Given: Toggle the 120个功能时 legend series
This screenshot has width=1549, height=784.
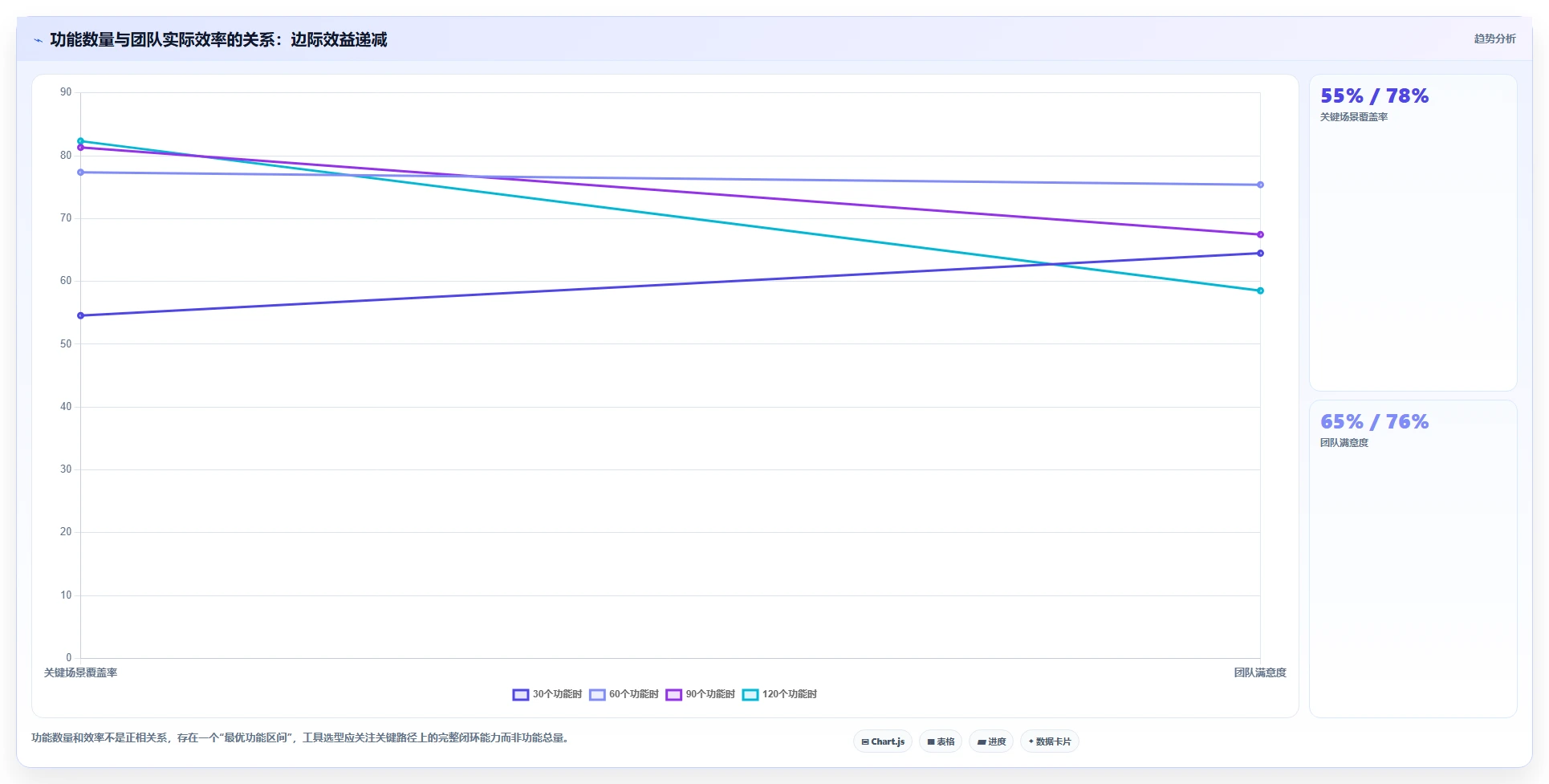Looking at the screenshot, I should coord(779,694).
